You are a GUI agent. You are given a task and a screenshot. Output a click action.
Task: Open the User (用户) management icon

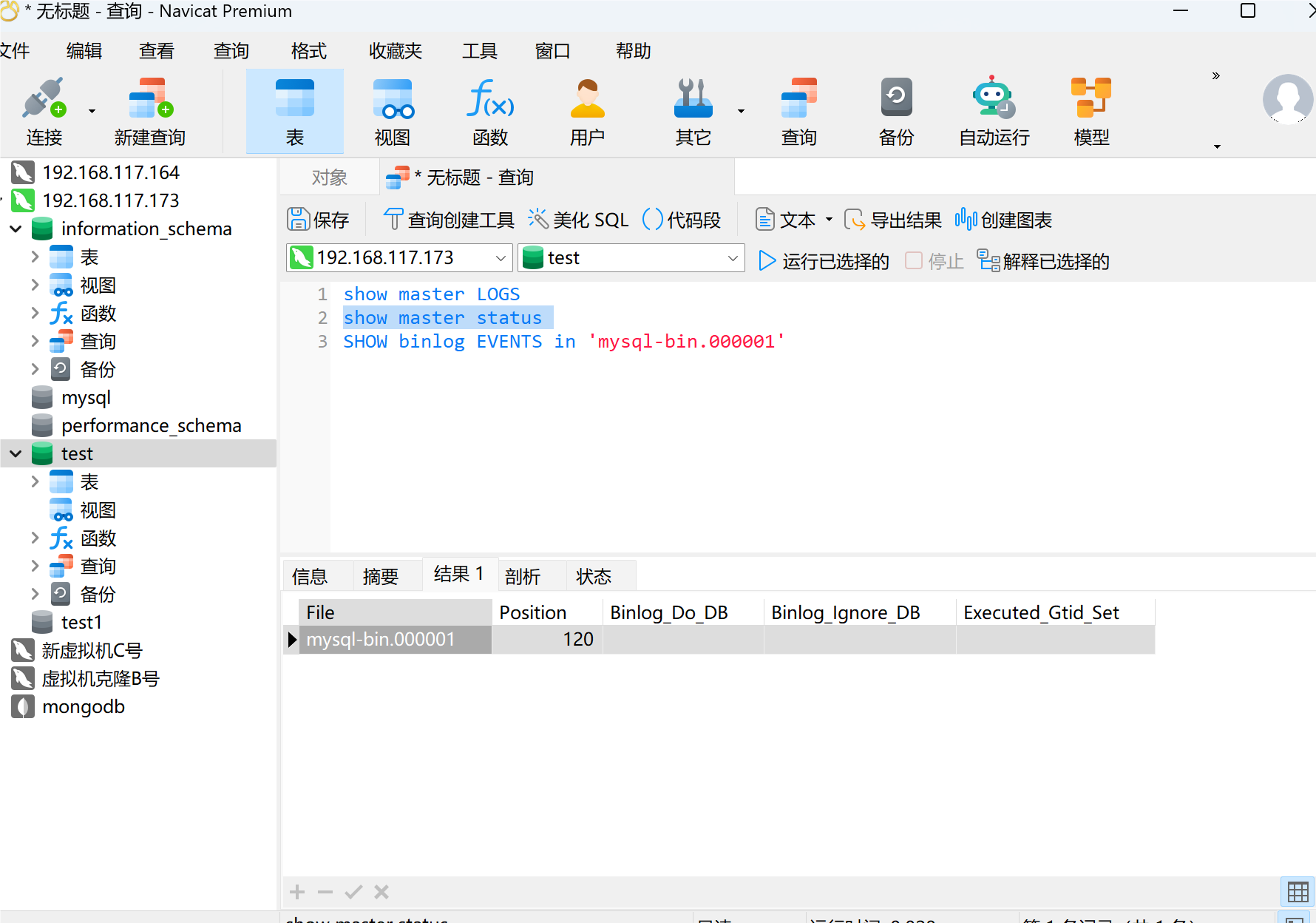pyautogui.click(x=587, y=111)
